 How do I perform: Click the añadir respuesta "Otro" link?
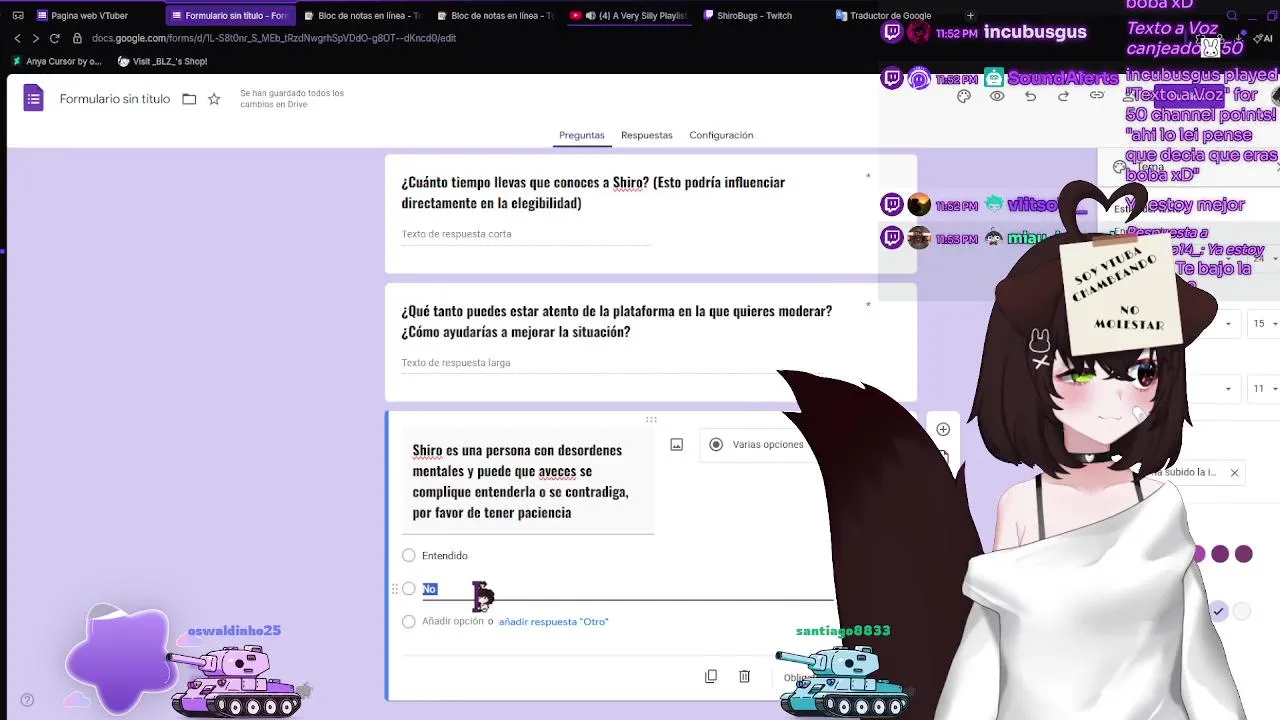[553, 621]
